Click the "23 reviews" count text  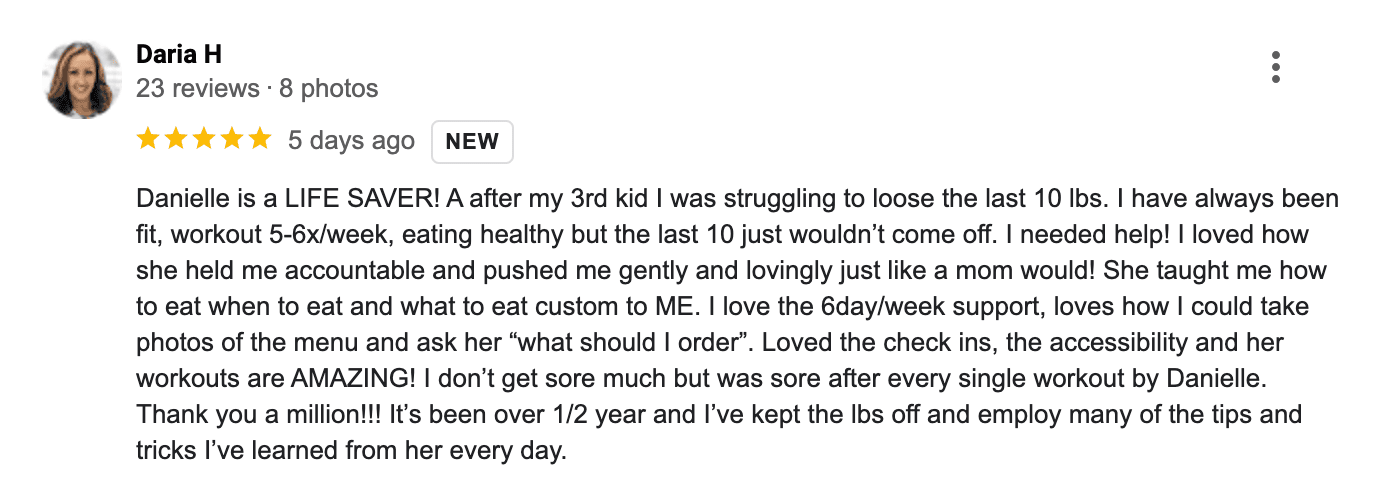(x=197, y=88)
